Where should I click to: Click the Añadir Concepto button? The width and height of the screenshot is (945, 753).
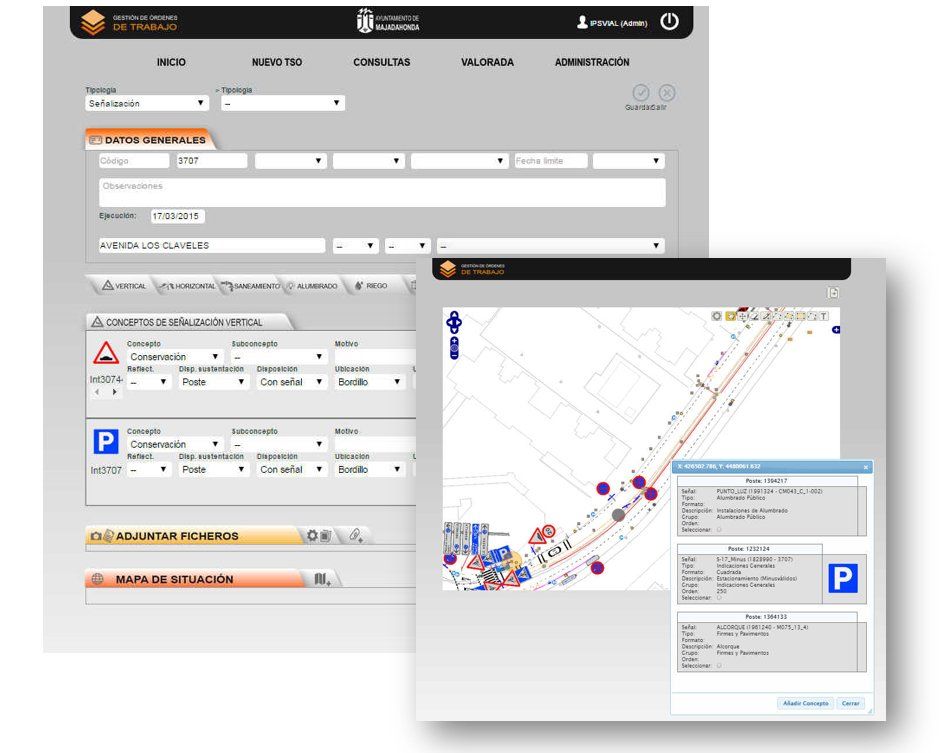pyautogui.click(x=805, y=704)
